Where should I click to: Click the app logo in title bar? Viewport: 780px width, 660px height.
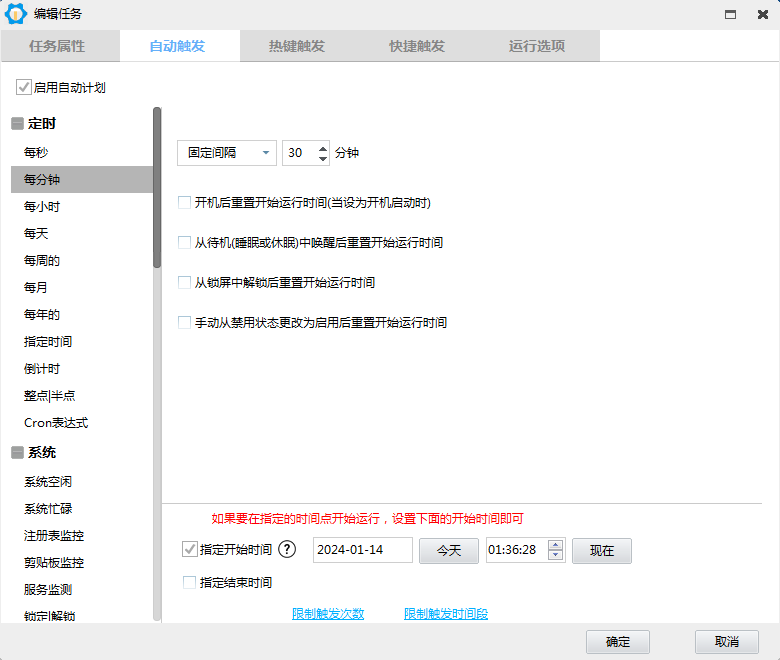click(16, 14)
